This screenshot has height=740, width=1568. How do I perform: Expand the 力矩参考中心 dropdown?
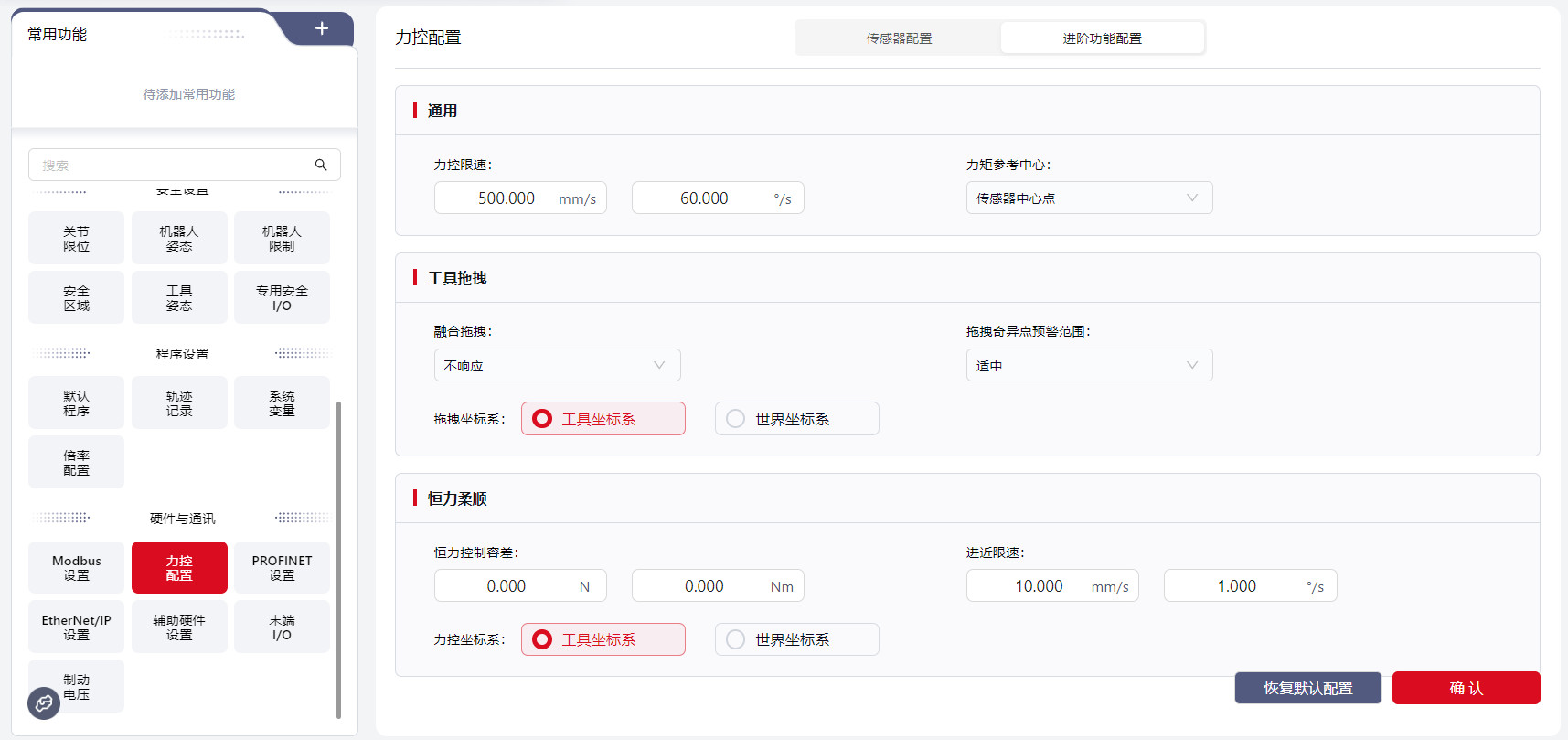click(1089, 198)
